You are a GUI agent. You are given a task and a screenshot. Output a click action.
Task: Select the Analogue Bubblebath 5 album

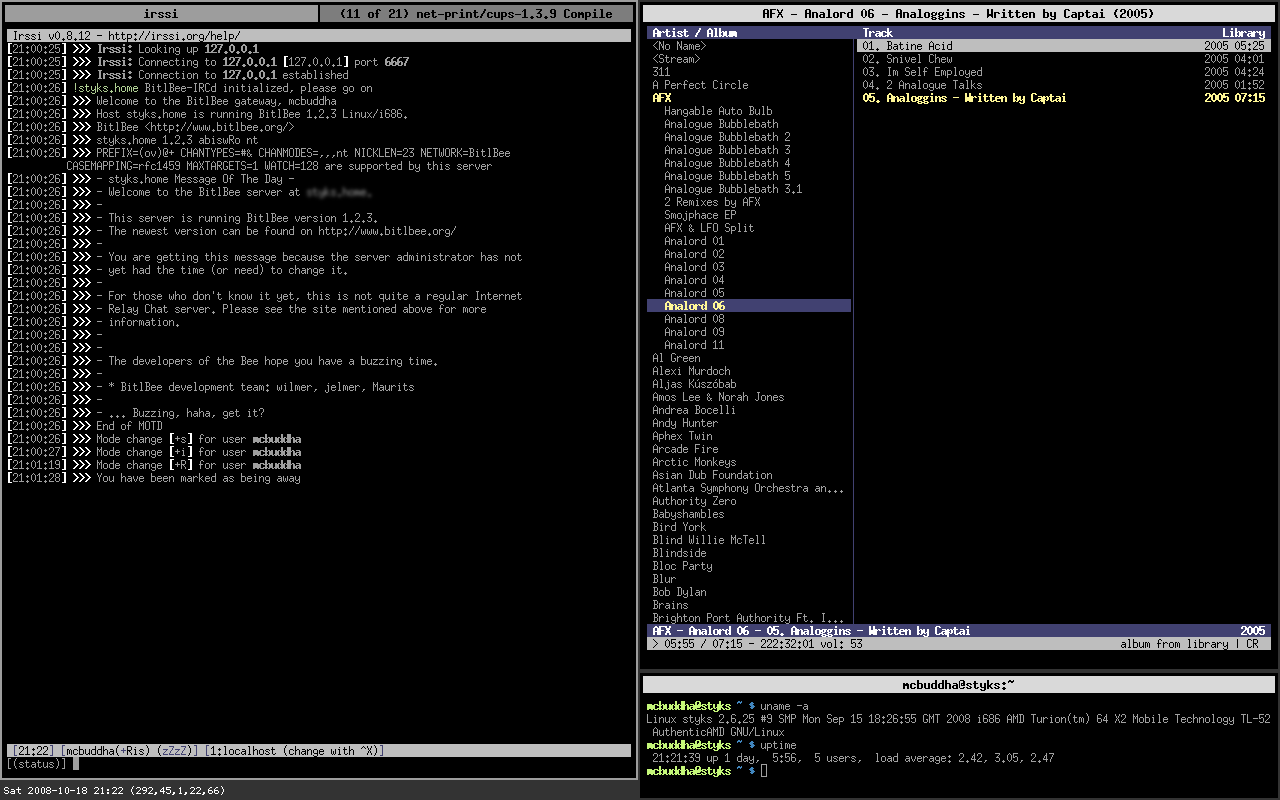pyautogui.click(x=727, y=176)
